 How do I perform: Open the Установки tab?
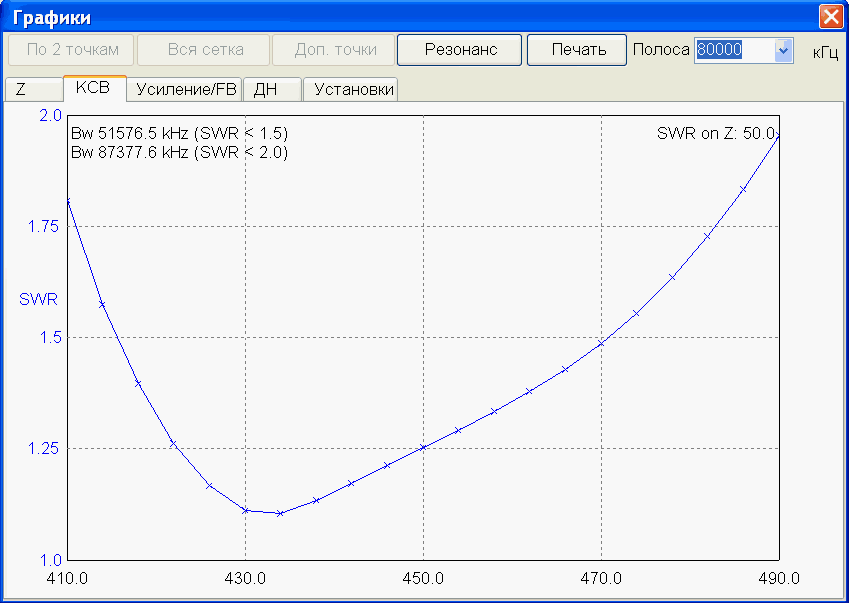[354, 90]
